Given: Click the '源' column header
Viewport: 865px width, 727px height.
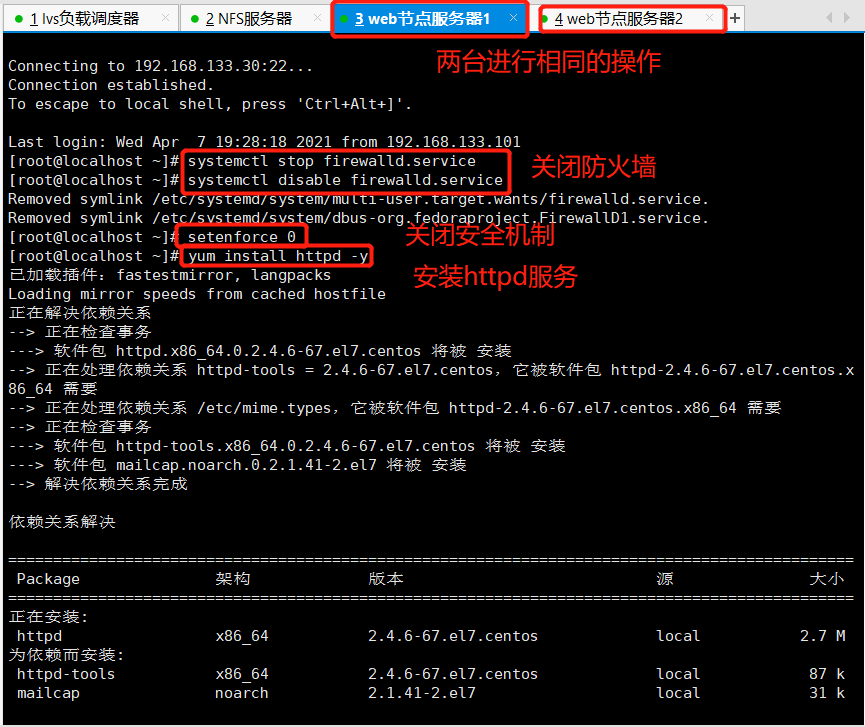Looking at the screenshot, I should point(665,579).
